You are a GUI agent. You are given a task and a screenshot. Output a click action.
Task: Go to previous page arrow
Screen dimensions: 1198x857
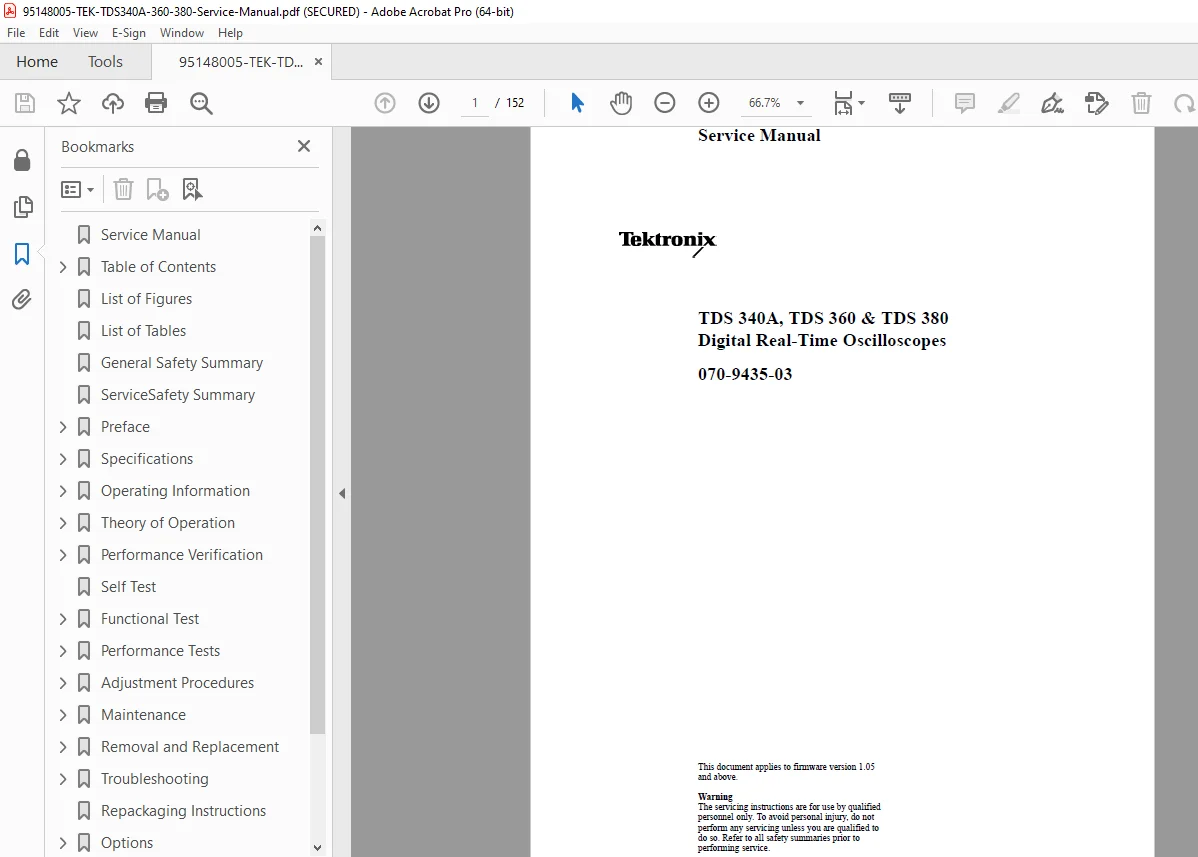point(385,102)
